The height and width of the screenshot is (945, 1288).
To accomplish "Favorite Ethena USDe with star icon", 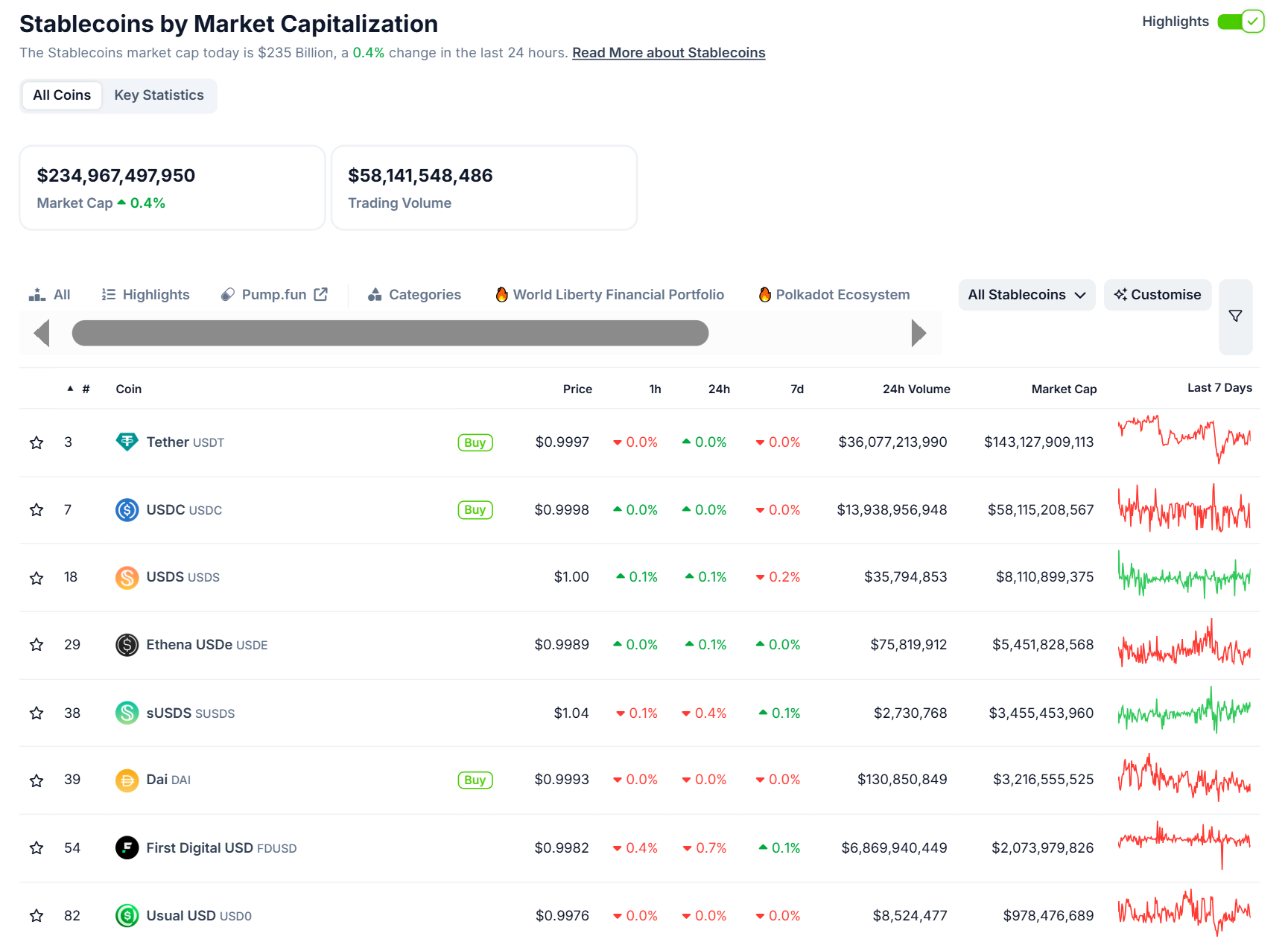I will 37,645.
